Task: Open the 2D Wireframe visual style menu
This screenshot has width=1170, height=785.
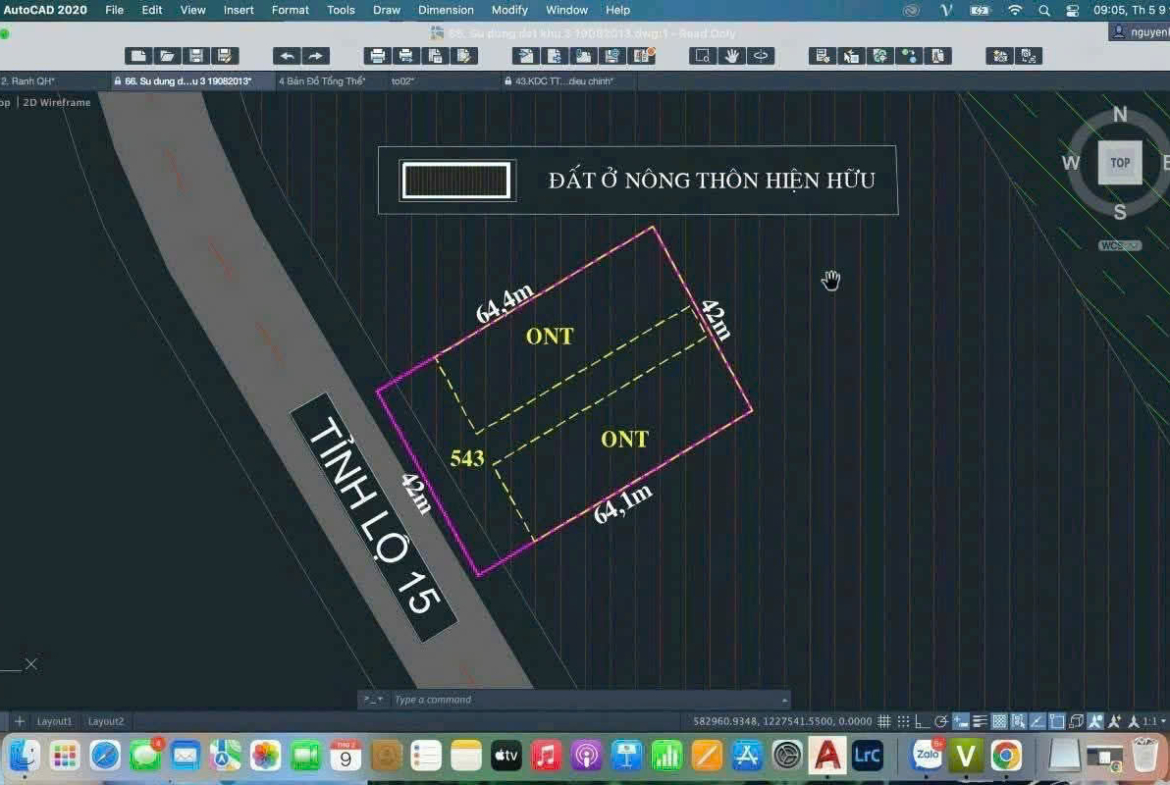Action: pos(56,102)
